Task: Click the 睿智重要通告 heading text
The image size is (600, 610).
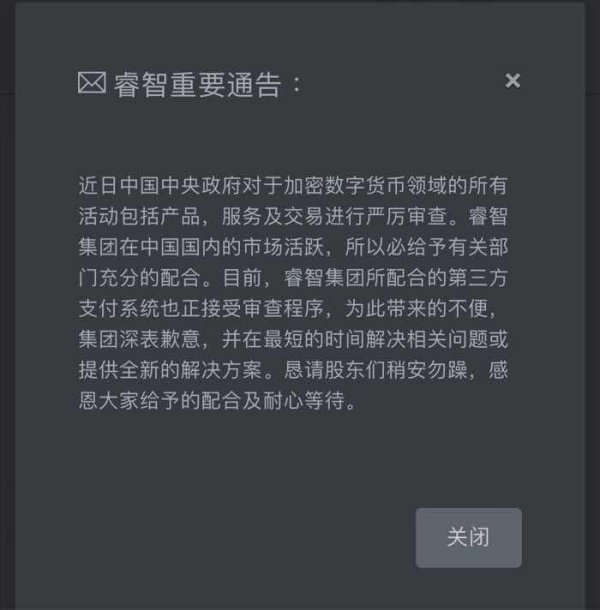Action: tap(197, 84)
